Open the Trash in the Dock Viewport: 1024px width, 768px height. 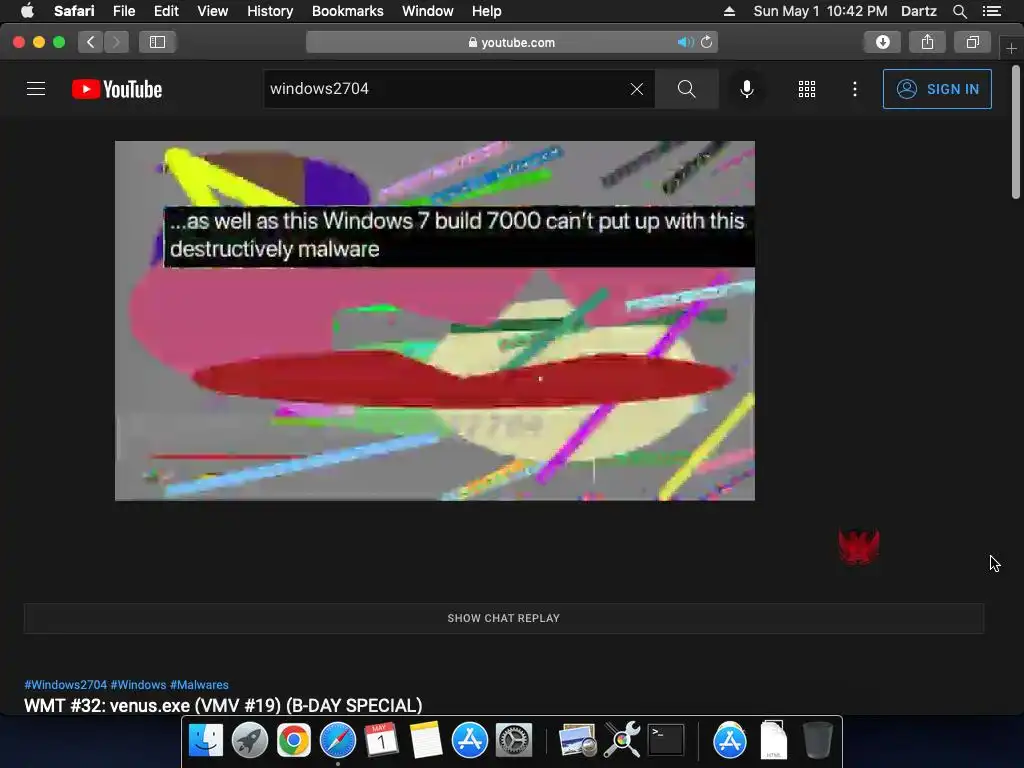[817, 740]
